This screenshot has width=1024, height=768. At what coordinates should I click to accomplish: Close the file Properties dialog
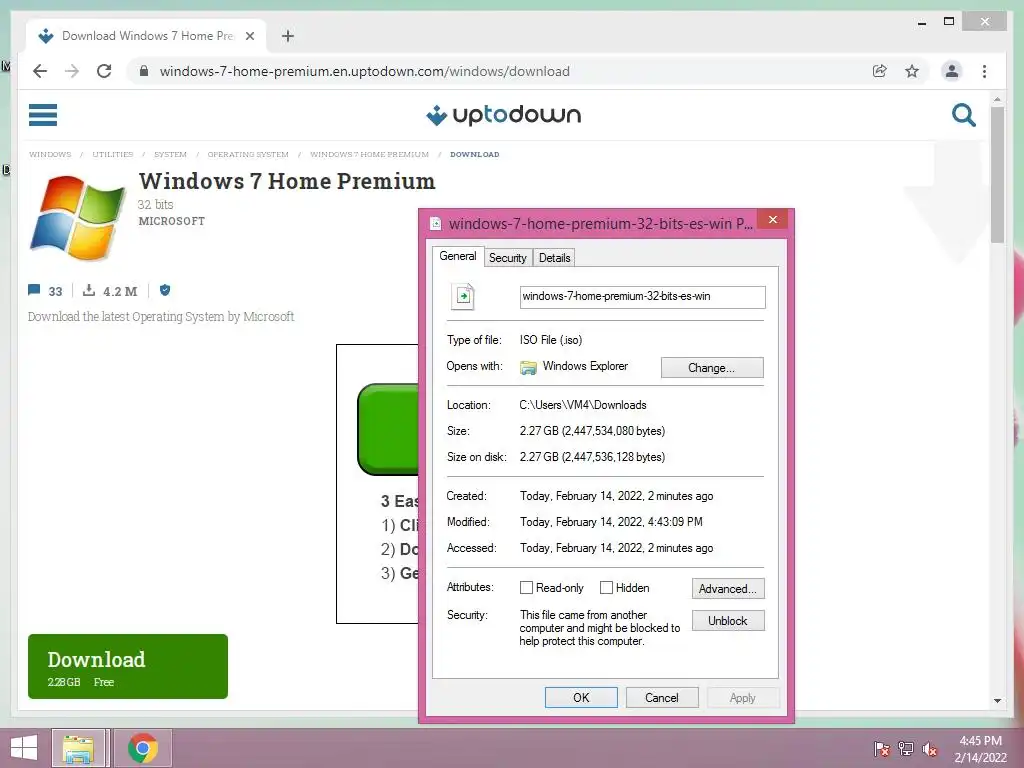click(x=773, y=219)
